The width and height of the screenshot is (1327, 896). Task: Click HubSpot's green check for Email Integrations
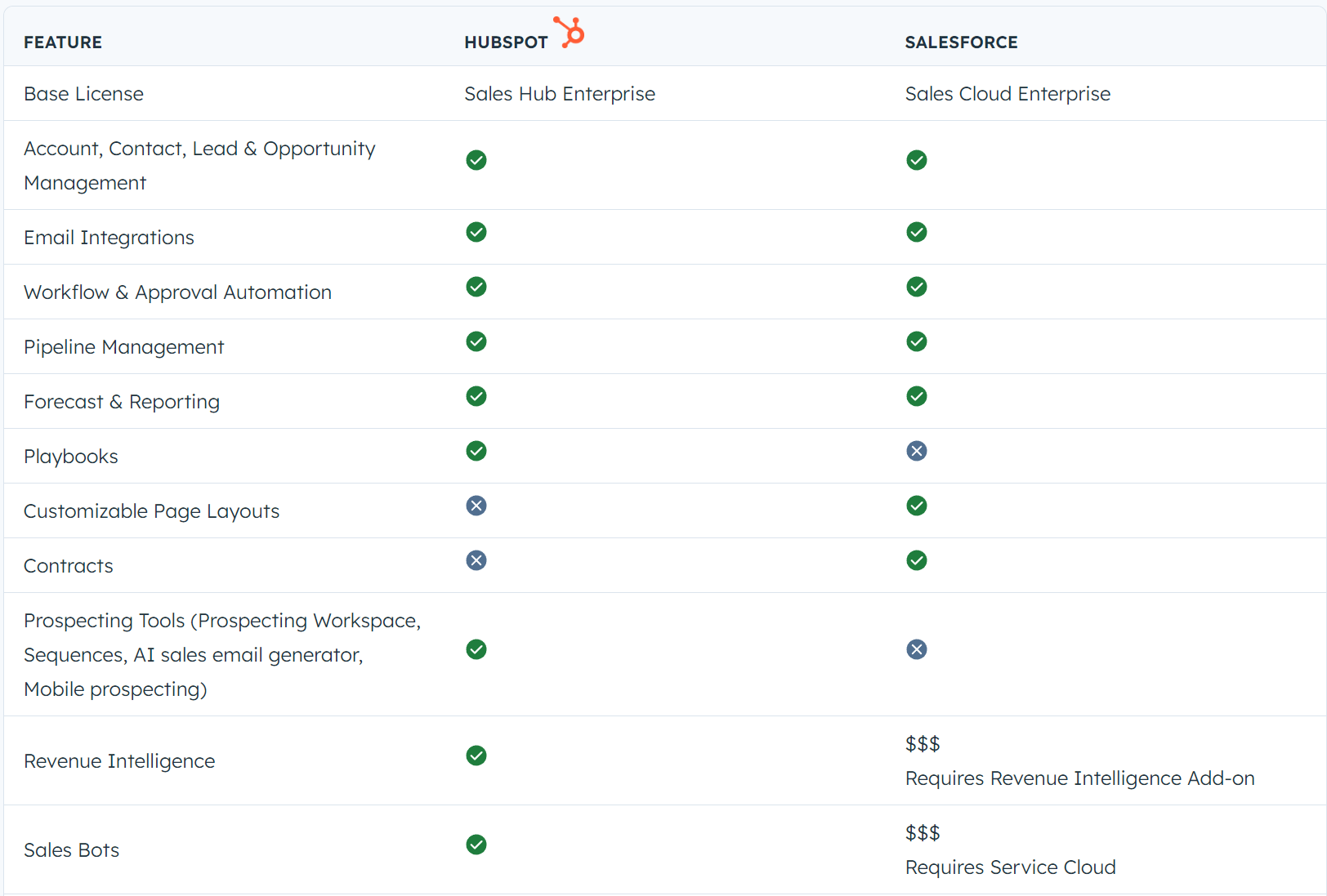[x=476, y=233]
